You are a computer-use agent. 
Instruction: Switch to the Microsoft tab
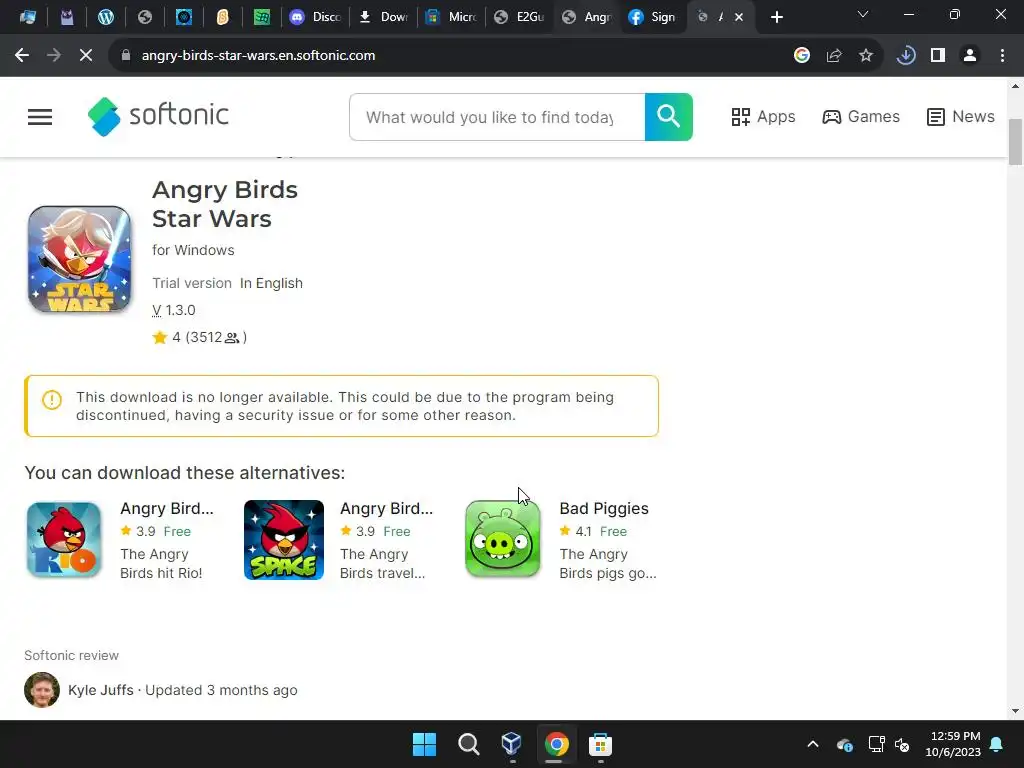pyautogui.click(x=452, y=17)
